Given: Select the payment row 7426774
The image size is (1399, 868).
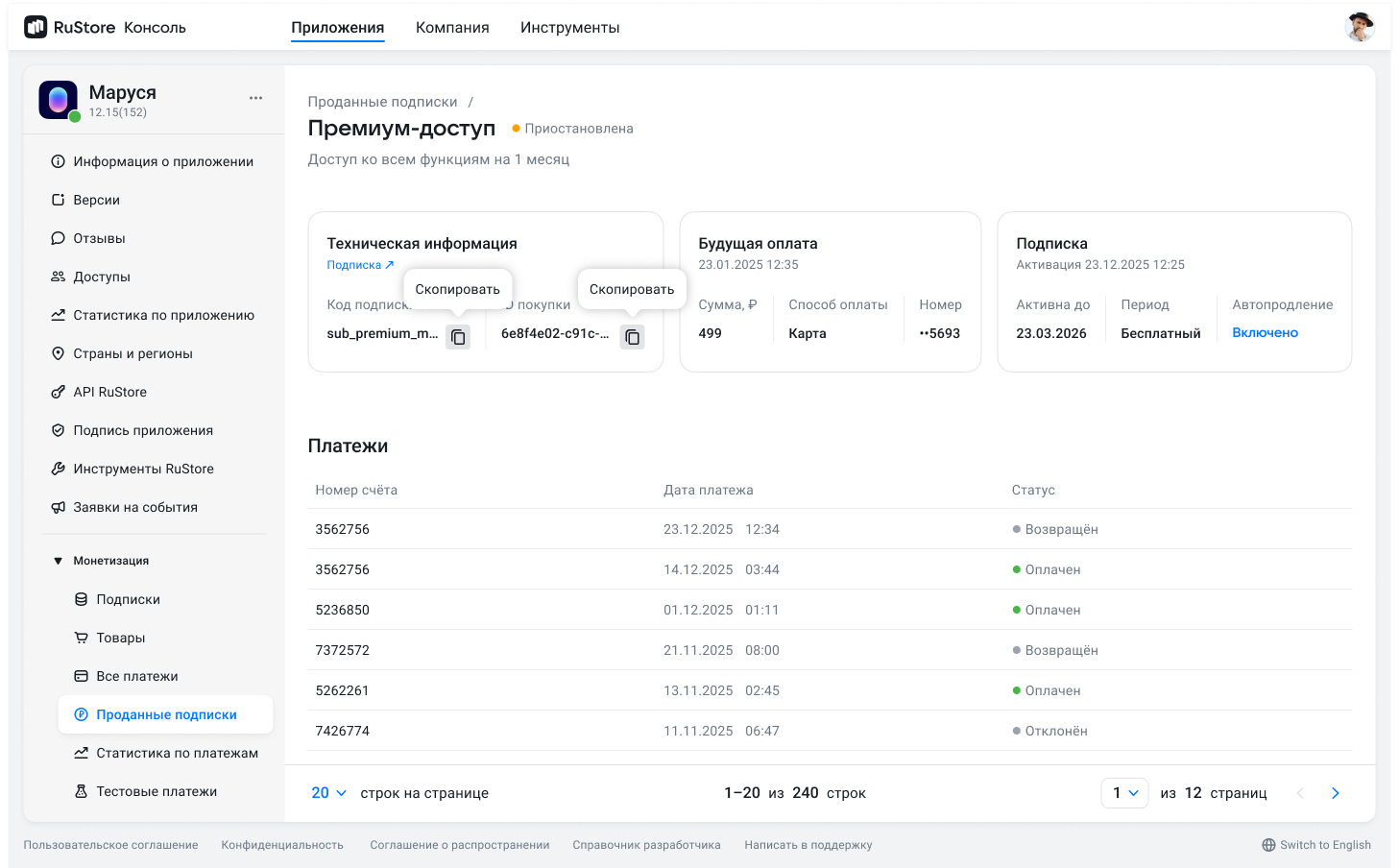Looking at the screenshot, I should pos(830,731).
